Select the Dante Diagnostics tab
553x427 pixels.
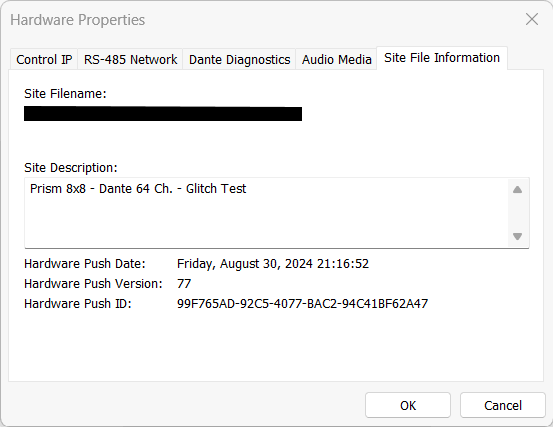point(239,59)
